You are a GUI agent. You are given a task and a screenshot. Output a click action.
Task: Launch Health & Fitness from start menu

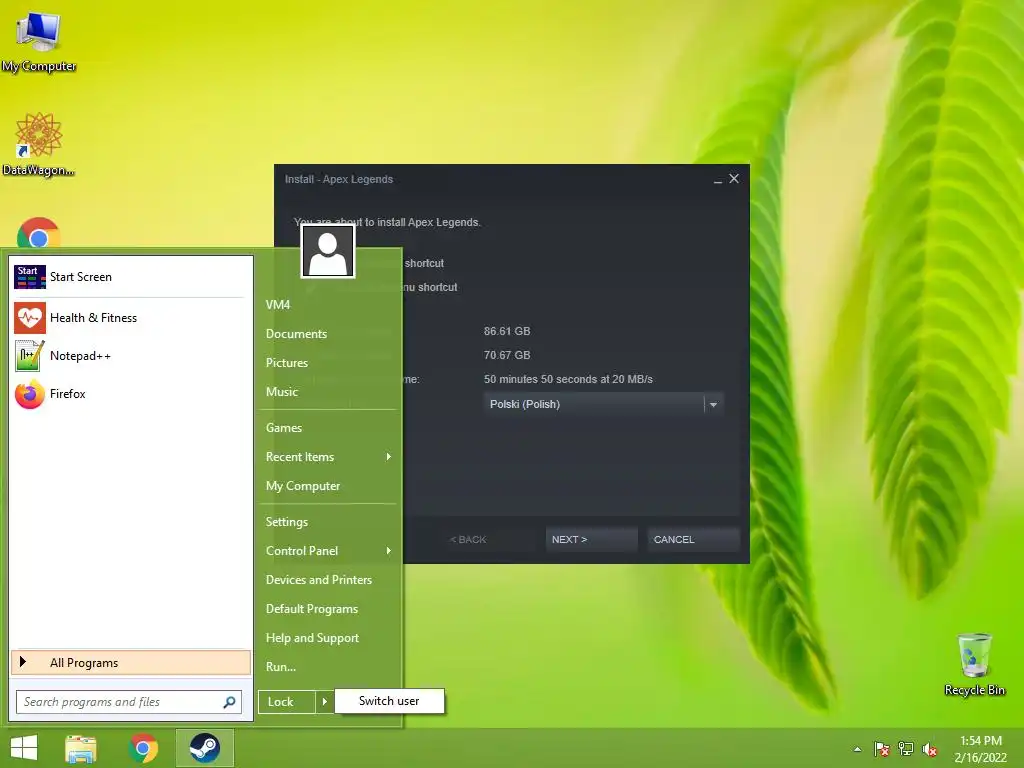pyautogui.click(x=130, y=318)
